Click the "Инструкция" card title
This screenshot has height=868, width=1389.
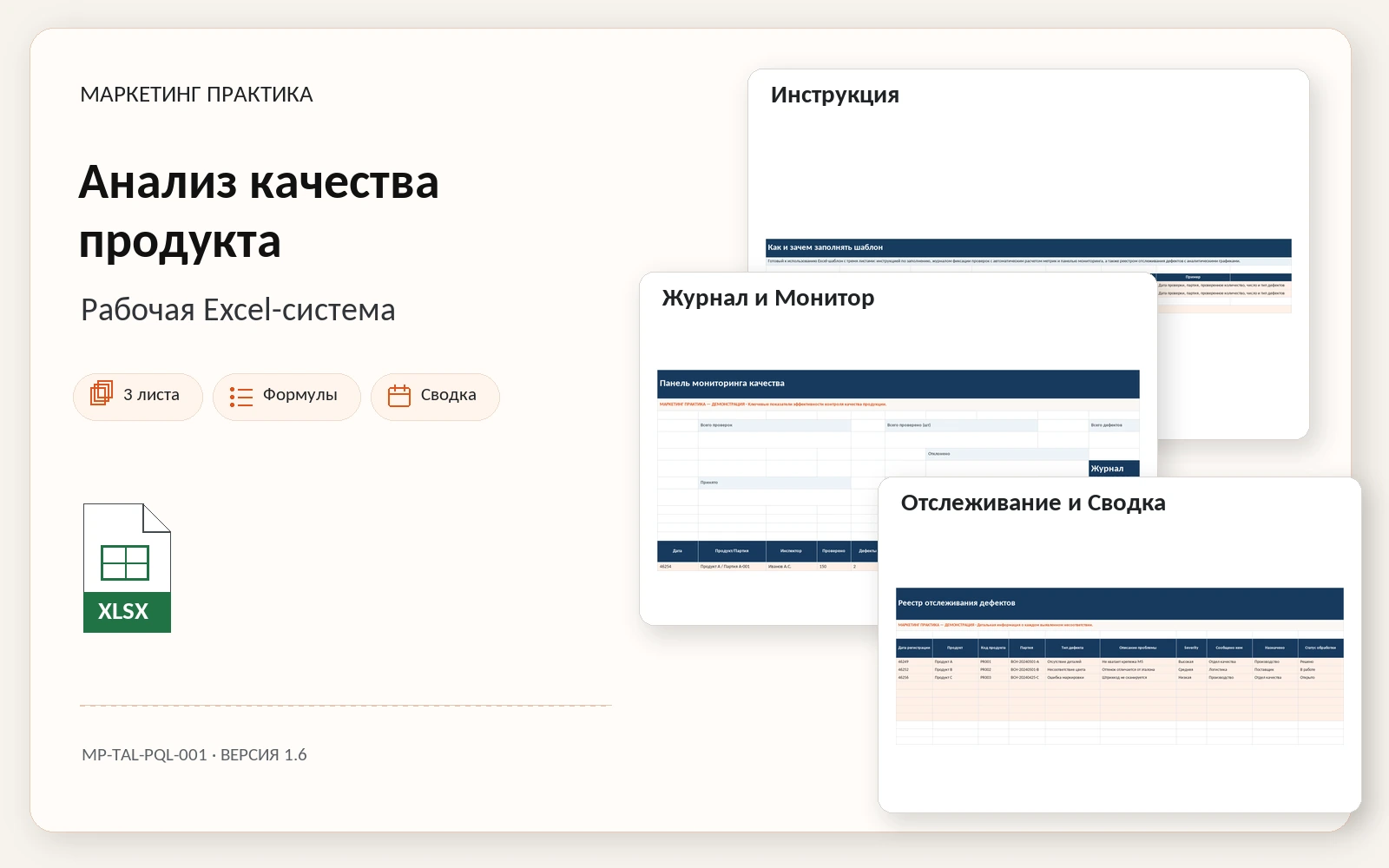click(835, 95)
